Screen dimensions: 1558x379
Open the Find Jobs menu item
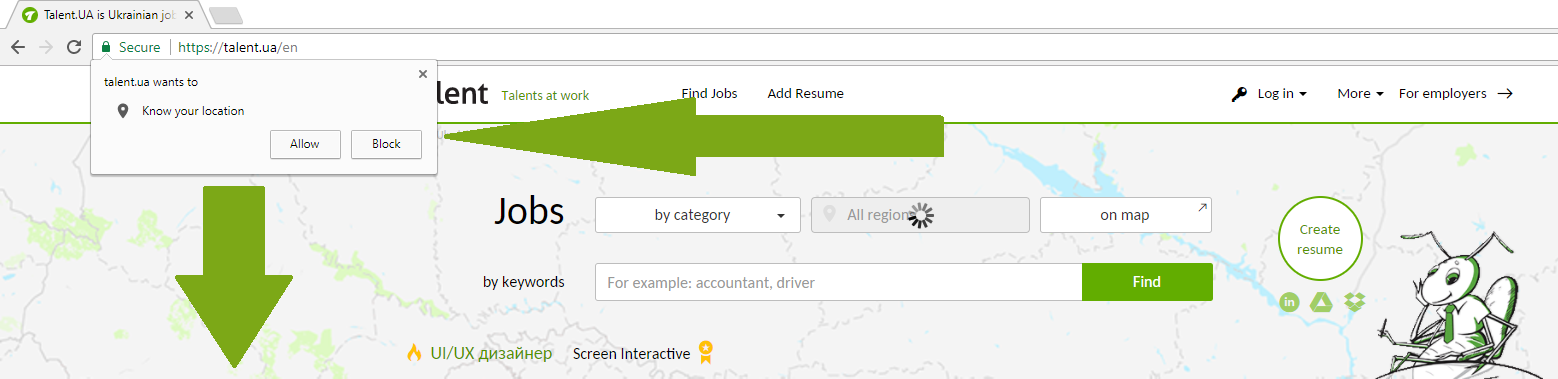click(709, 93)
